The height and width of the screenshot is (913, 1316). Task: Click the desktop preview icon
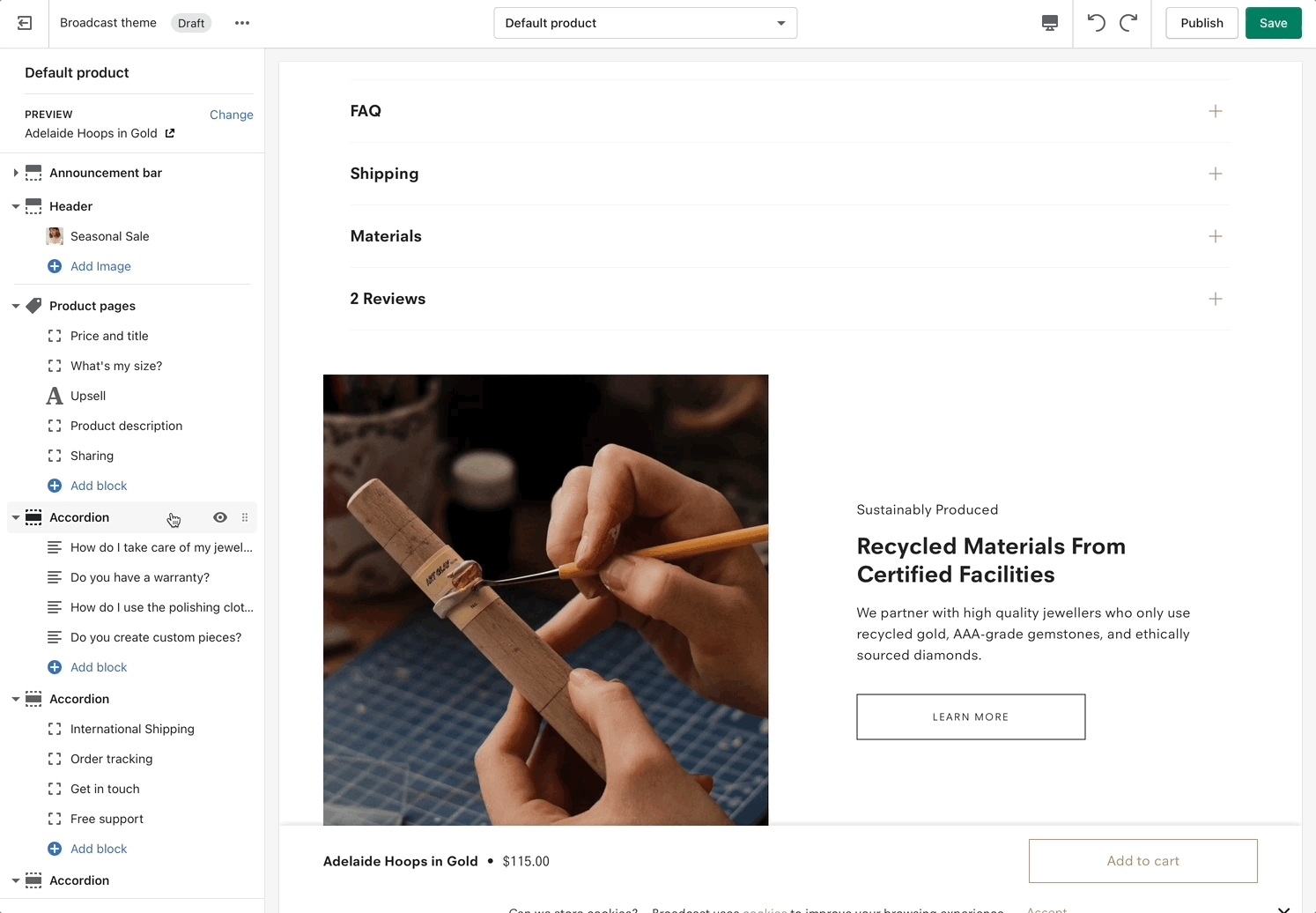(x=1049, y=23)
